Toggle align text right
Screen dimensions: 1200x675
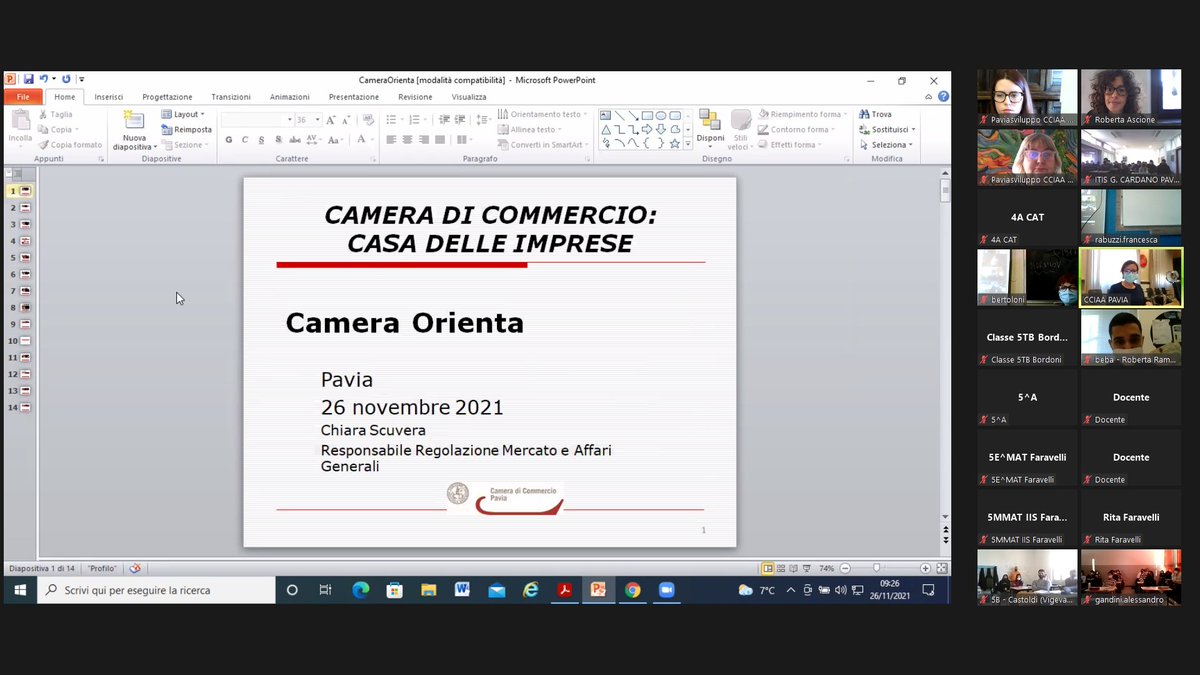pos(423,140)
